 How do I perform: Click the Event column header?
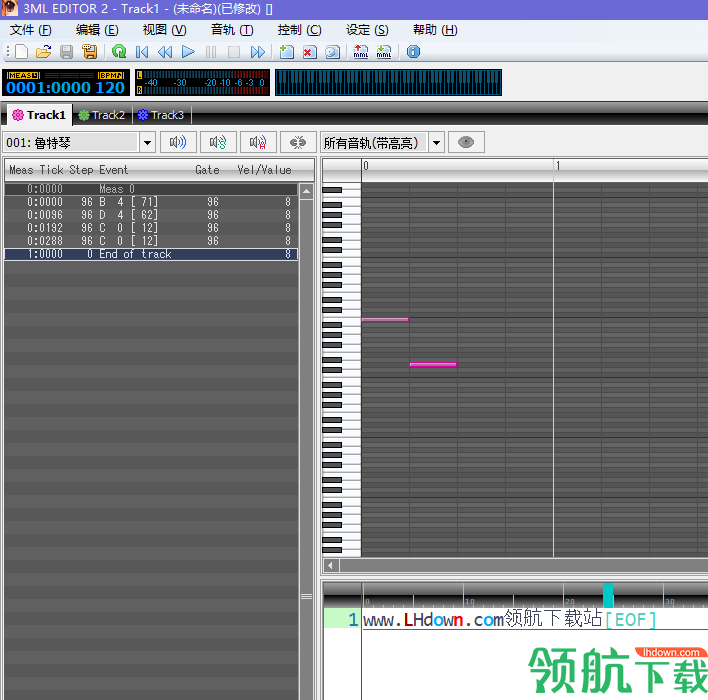click(114, 170)
